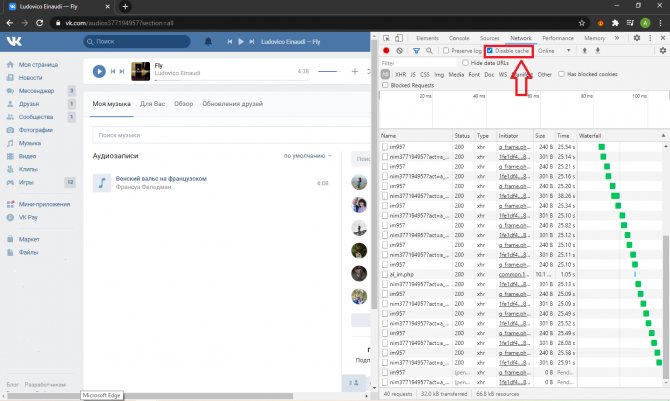Stop recording network log red button
The height and width of the screenshot is (401, 670).
(x=386, y=50)
